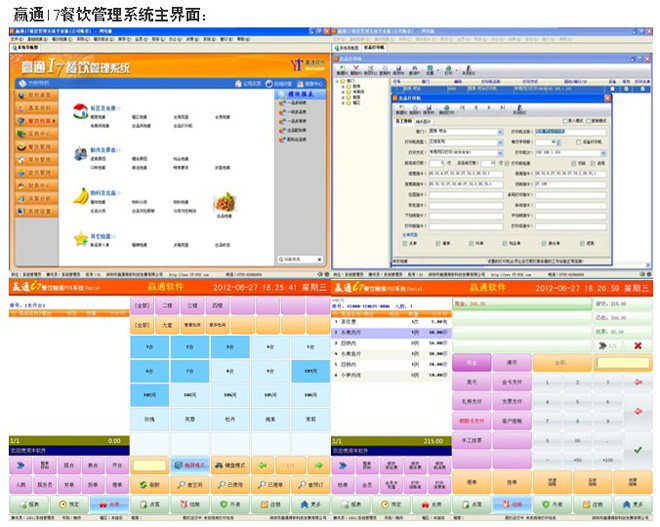The width and height of the screenshot is (660, 527).
Task: Filter tables by 大堂 area
Action: pos(167,325)
